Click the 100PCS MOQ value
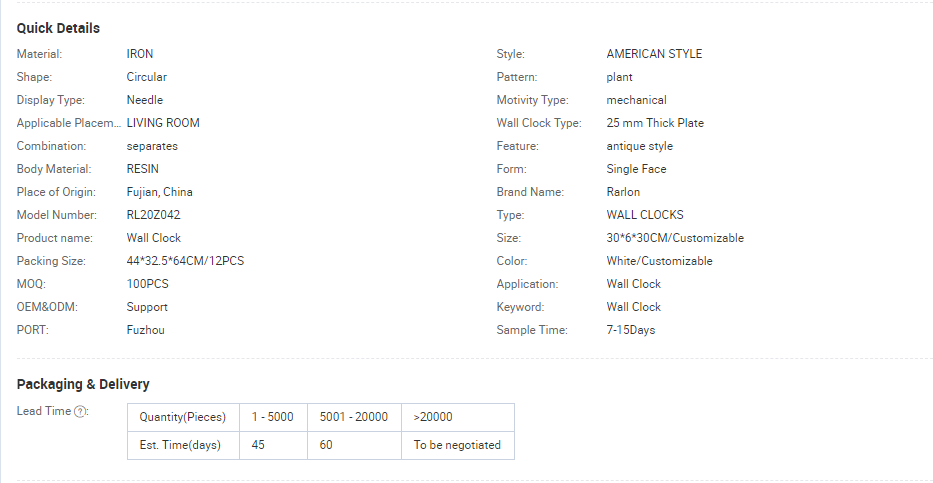Image resolution: width=933 pixels, height=483 pixels. coord(147,284)
